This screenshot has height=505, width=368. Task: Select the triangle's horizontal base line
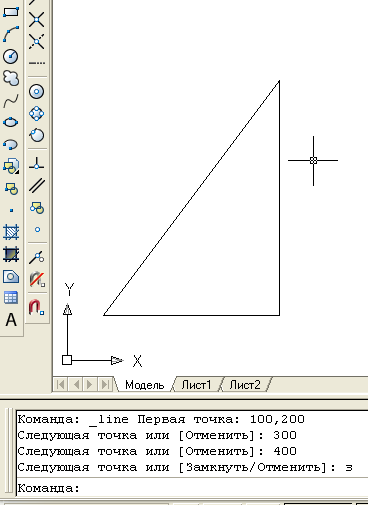tap(191, 315)
